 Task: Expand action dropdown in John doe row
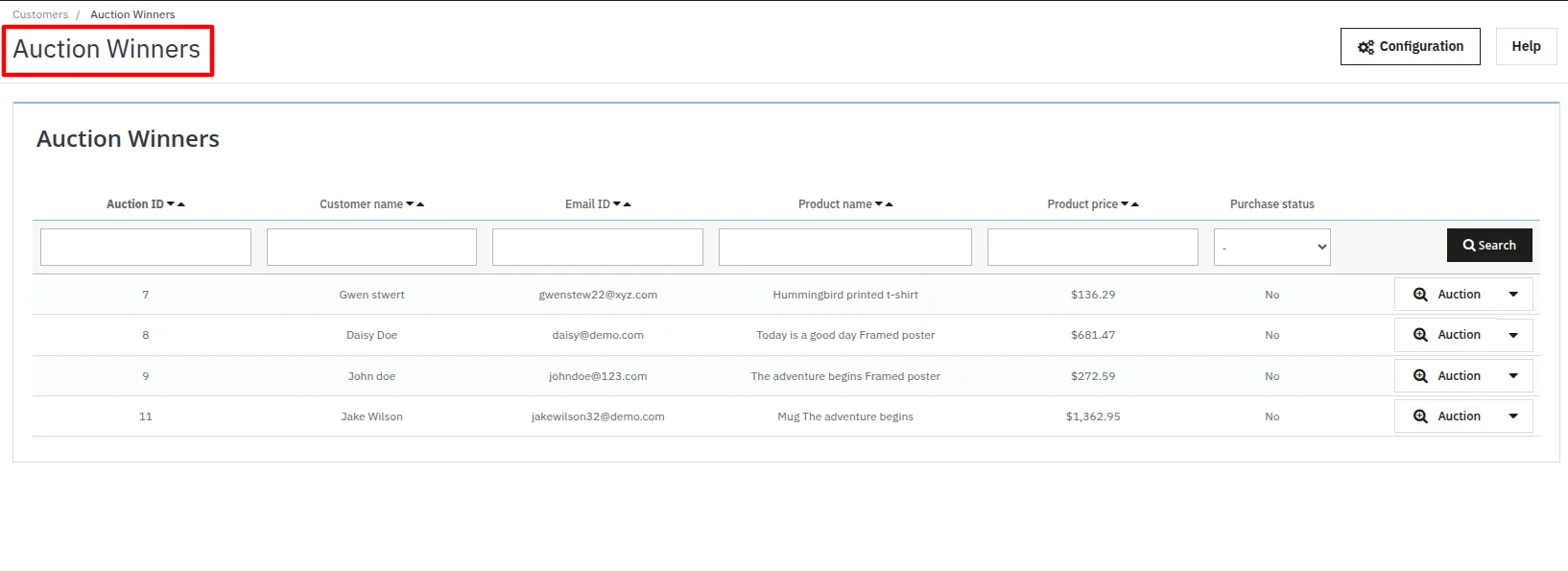click(1514, 376)
